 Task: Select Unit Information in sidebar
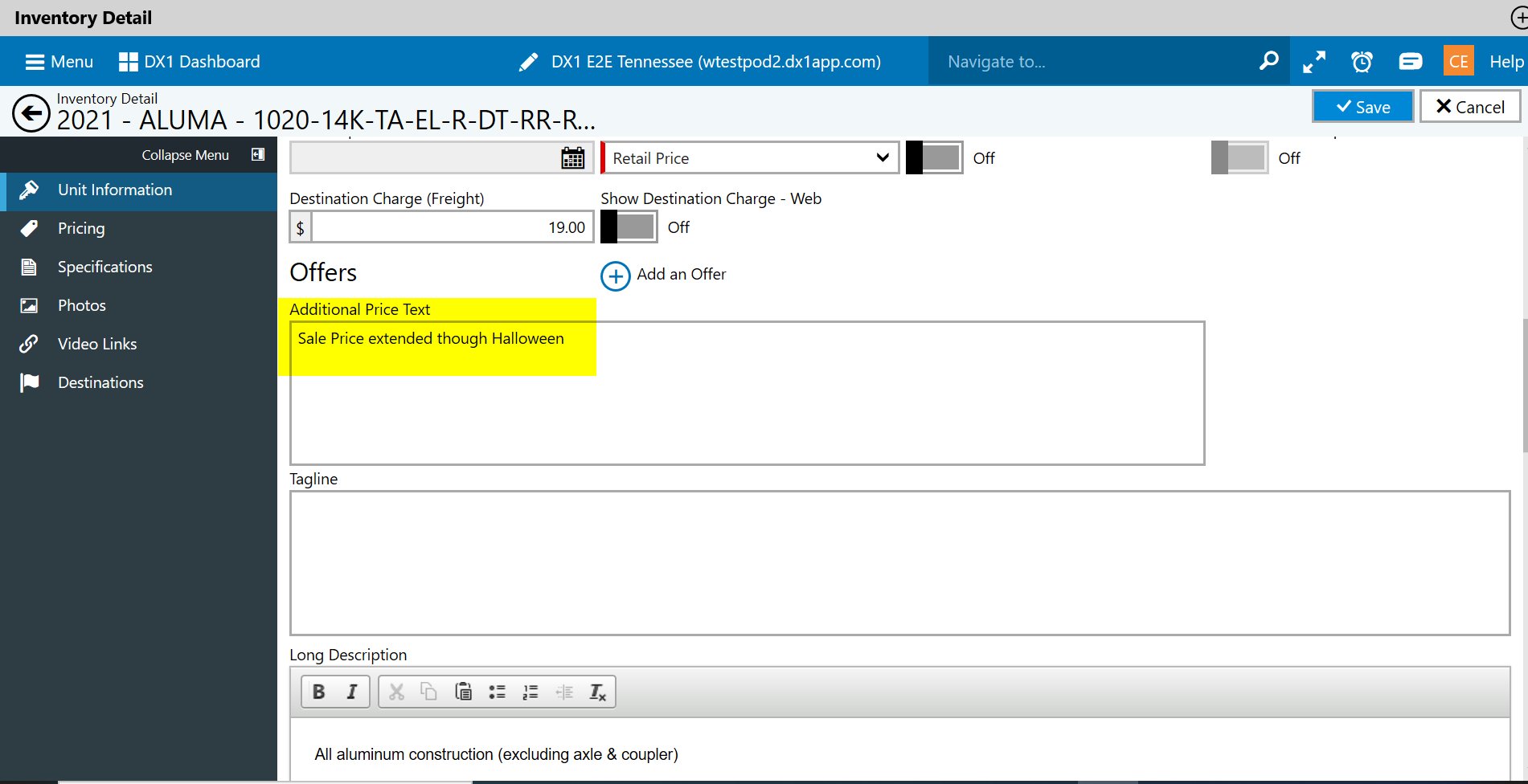tap(138, 190)
